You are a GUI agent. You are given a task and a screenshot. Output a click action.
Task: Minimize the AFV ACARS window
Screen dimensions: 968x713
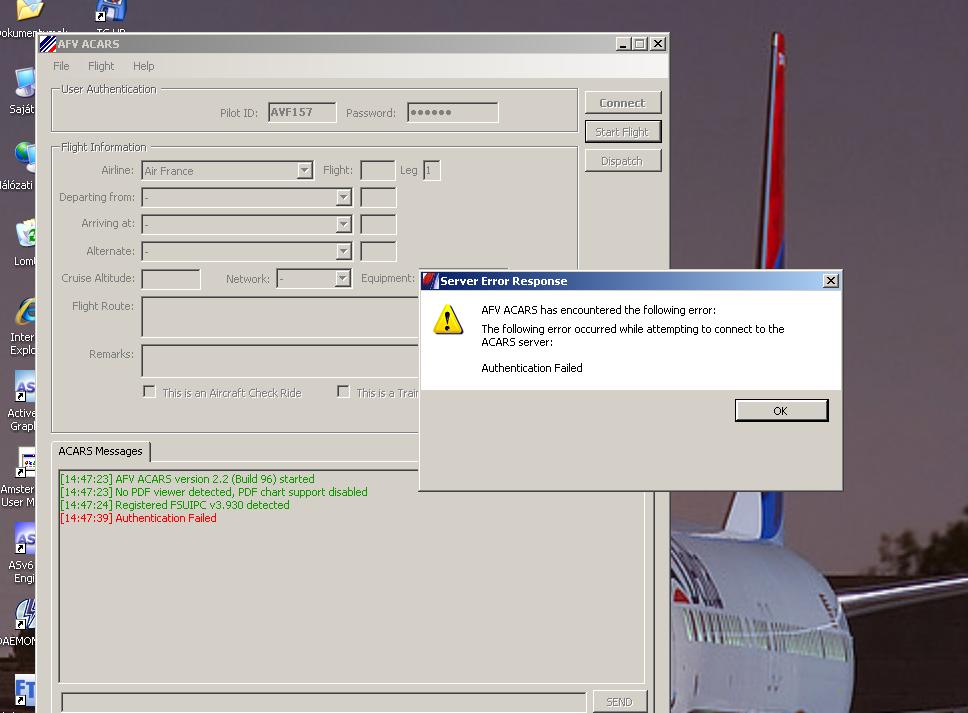pos(624,44)
